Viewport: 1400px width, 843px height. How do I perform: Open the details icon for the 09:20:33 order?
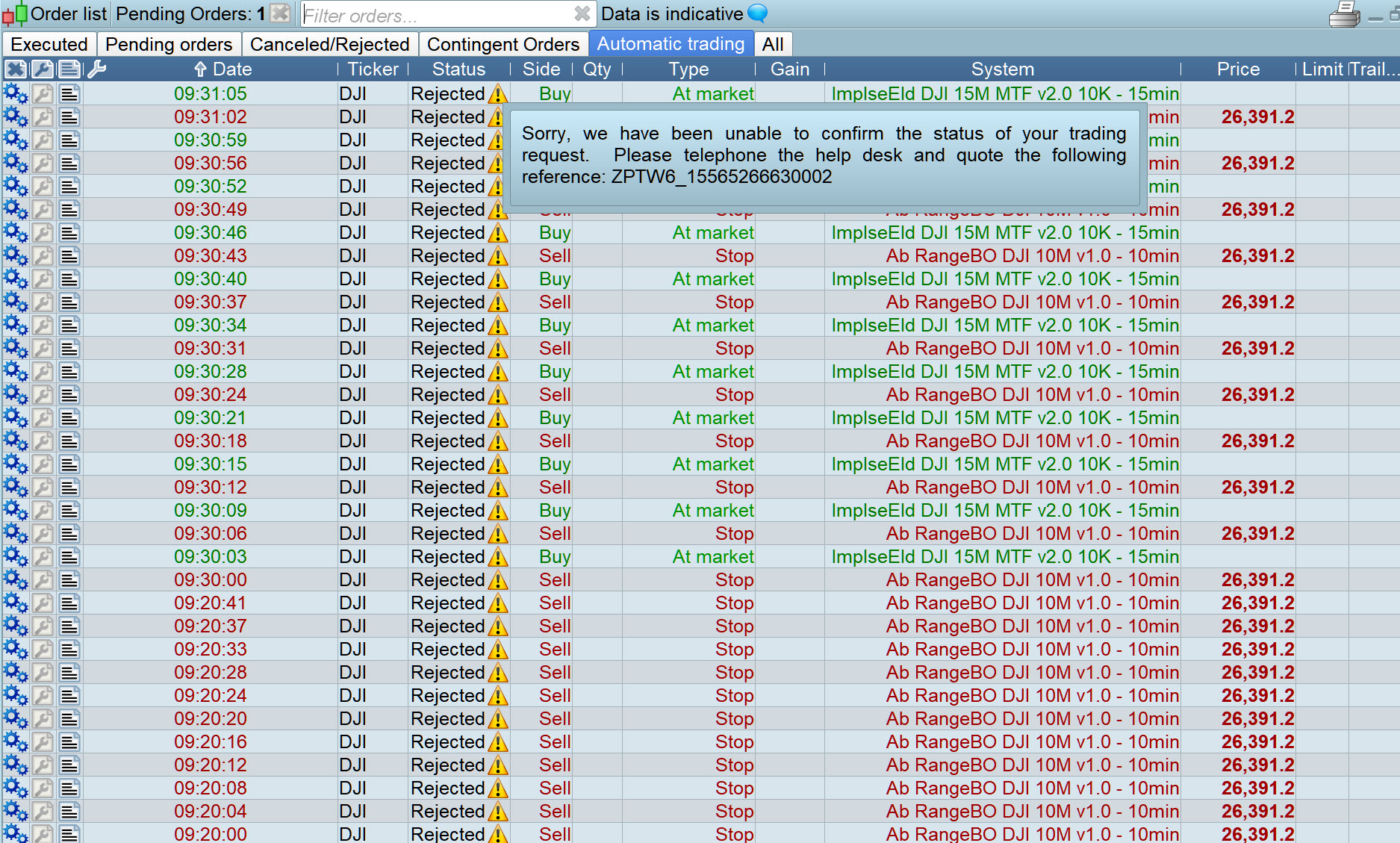(69, 650)
